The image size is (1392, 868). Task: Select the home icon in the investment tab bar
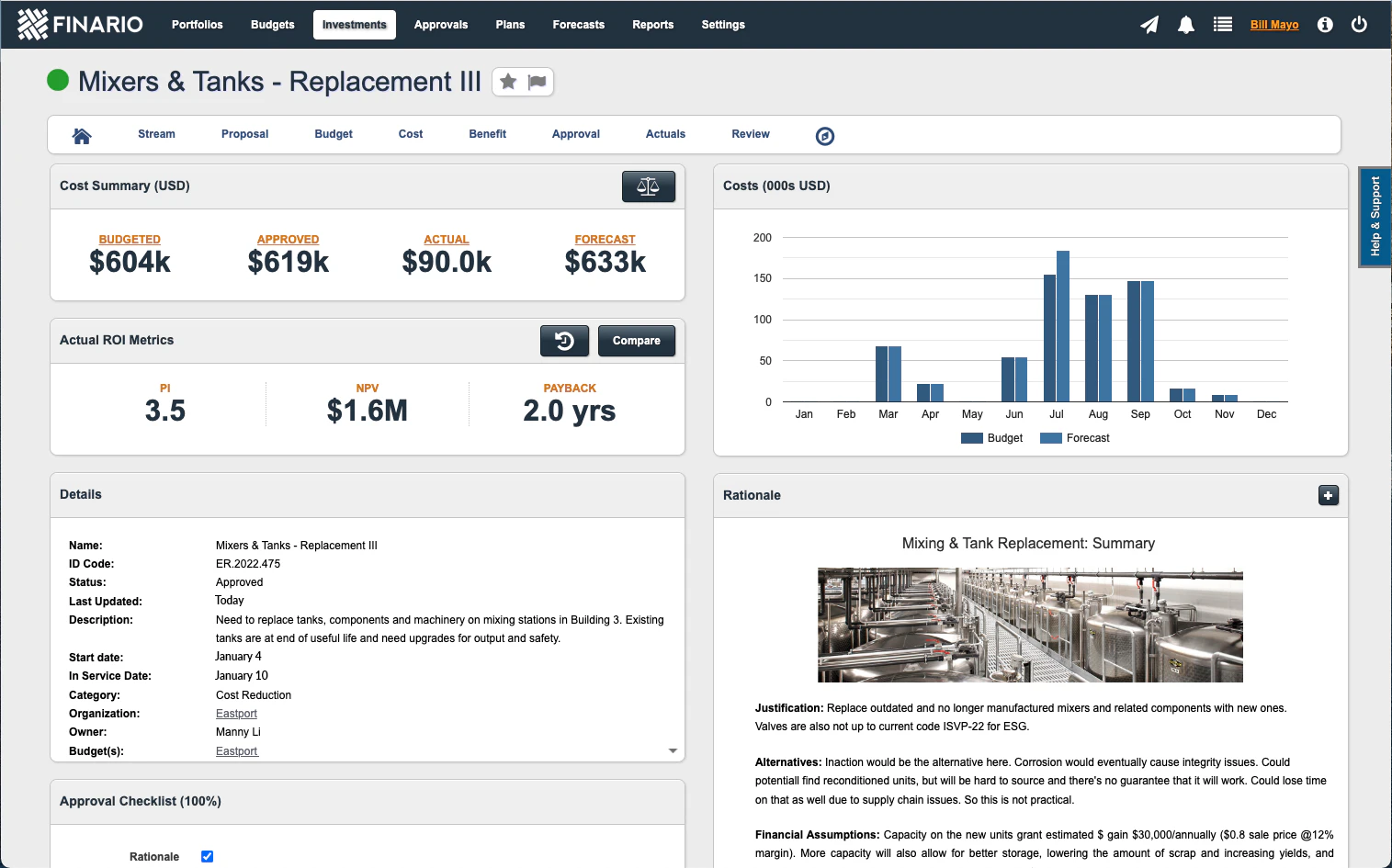click(82, 134)
